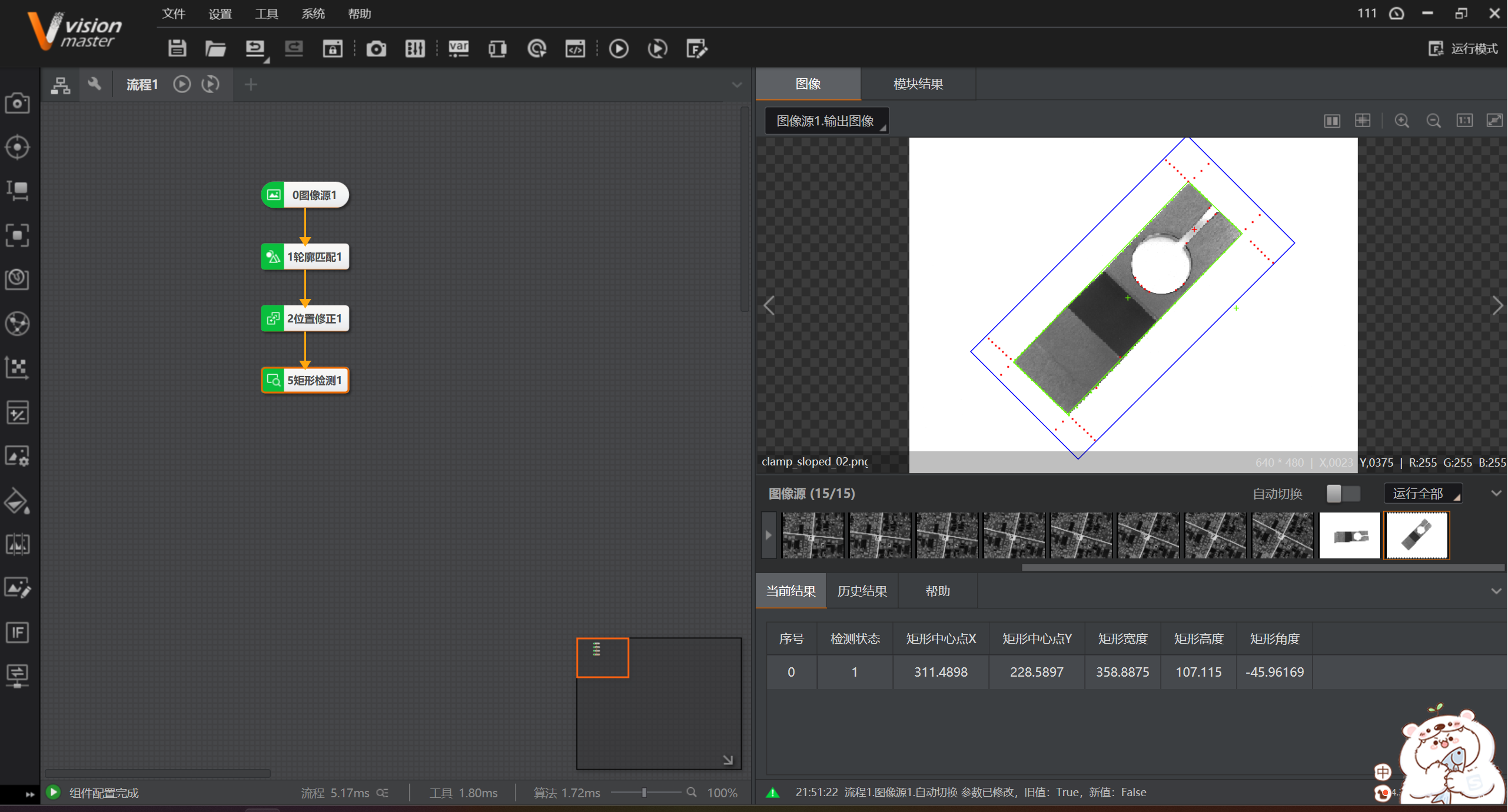Screen dimensions: 1508x812
Task: Click the camera management toolbar icon
Action: pos(376,48)
